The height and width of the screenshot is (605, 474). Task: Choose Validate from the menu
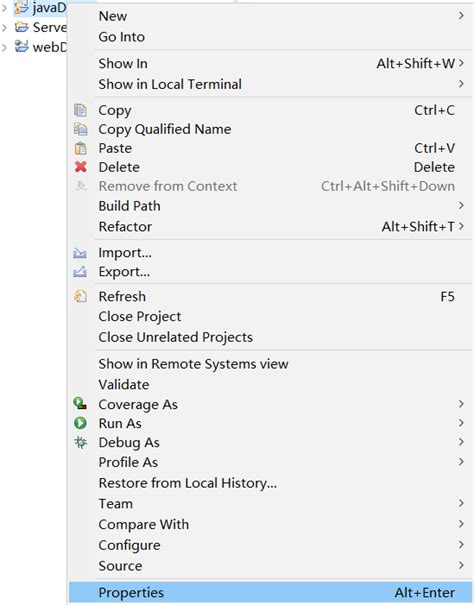(x=270, y=385)
